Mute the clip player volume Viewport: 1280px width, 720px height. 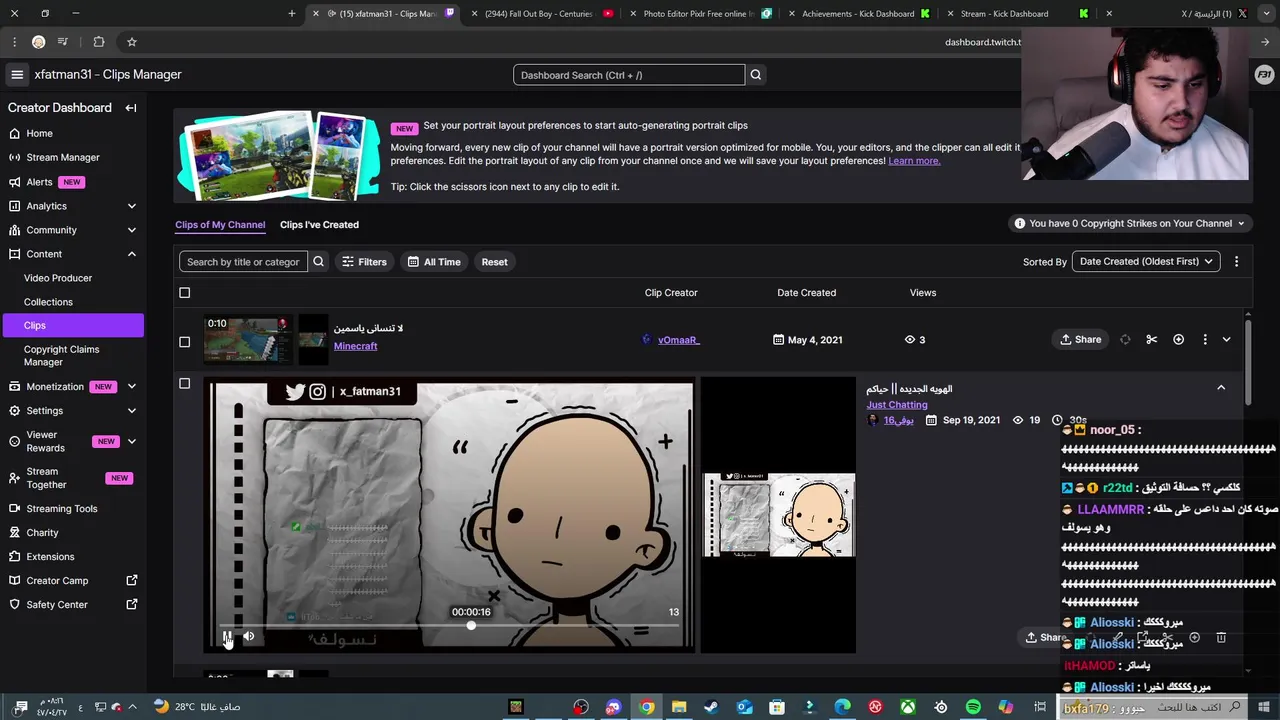click(x=249, y=636)
